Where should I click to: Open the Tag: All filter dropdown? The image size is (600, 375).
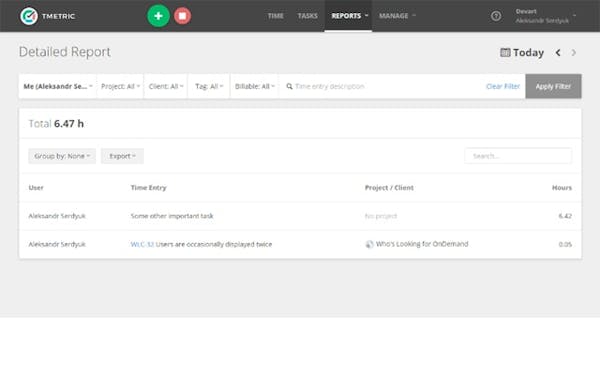click(209, 86)
